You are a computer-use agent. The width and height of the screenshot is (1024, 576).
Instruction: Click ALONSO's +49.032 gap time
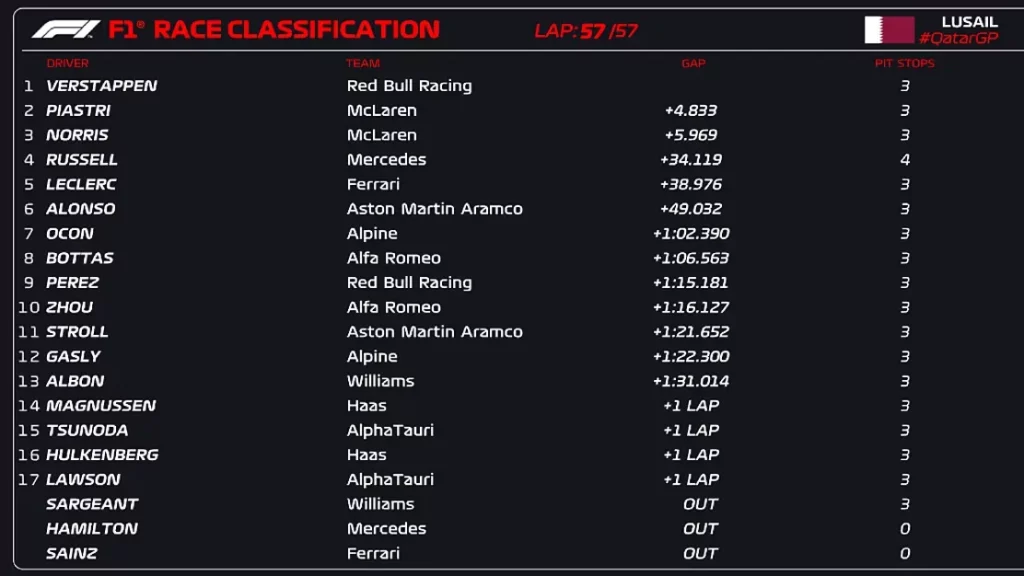click(690, 209)
